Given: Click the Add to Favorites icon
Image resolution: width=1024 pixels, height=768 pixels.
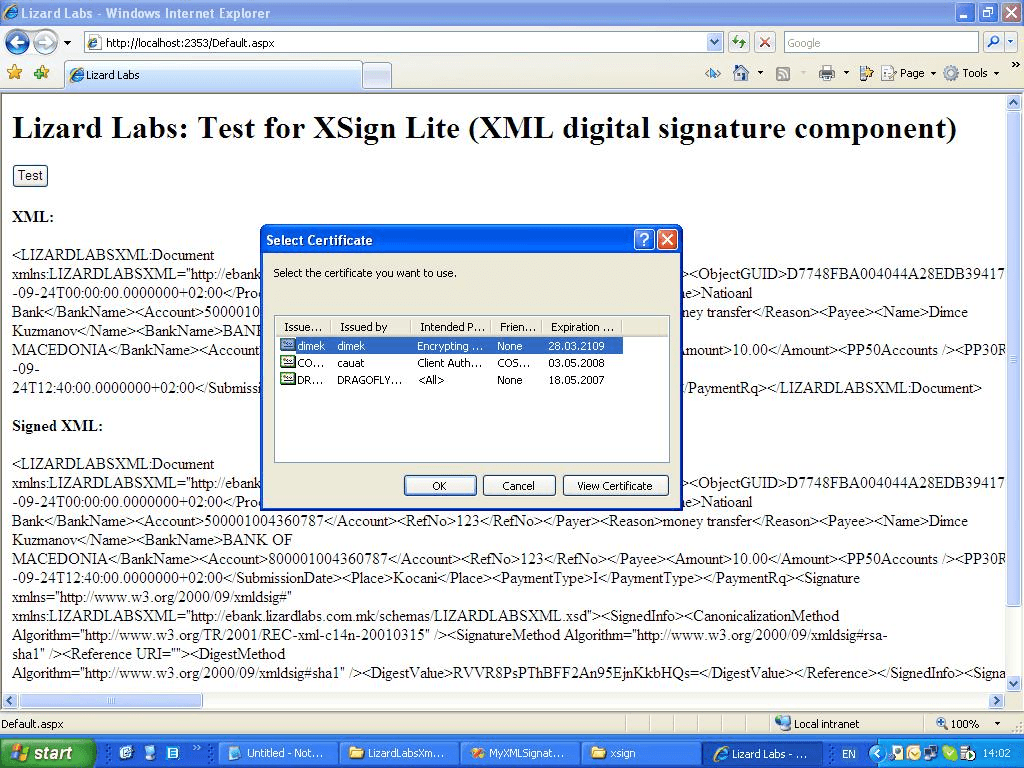Looking at the screenshot, I should point(41,73).
